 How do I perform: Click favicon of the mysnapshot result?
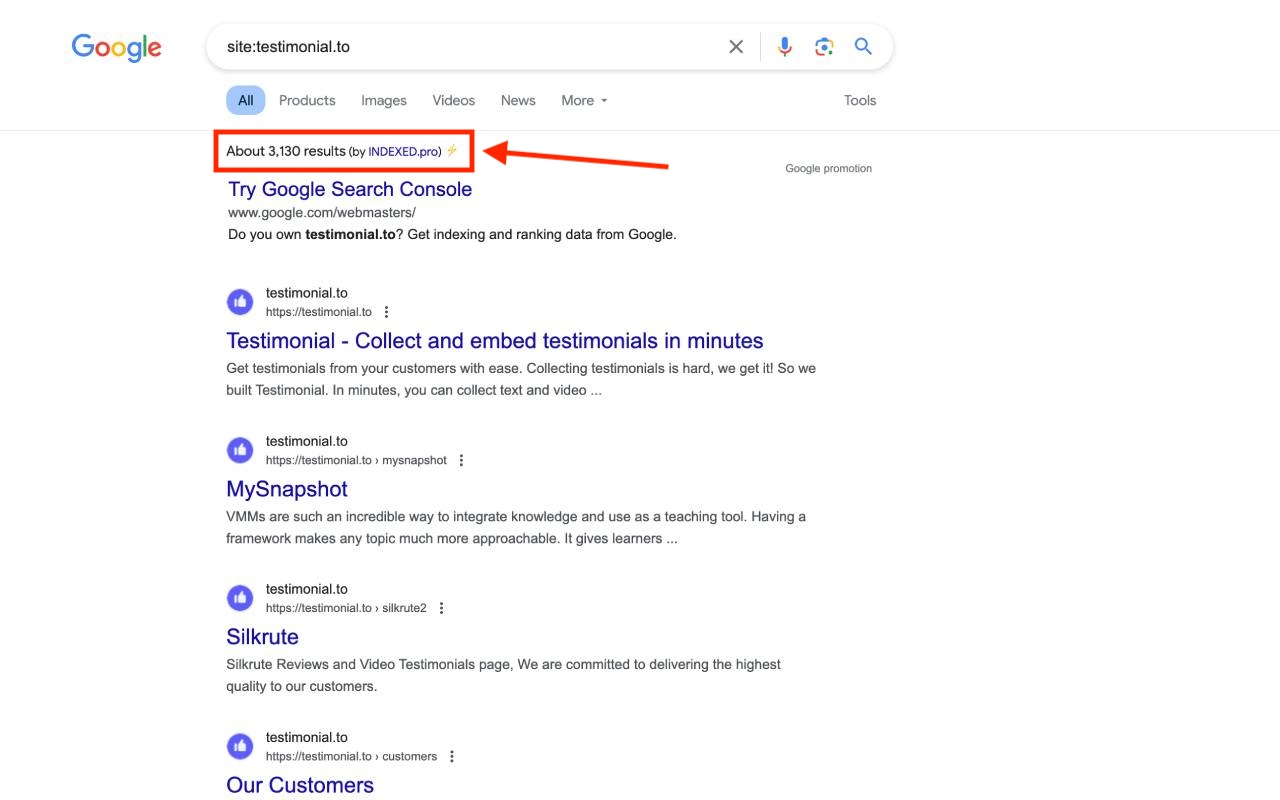[x=240, y=450]
